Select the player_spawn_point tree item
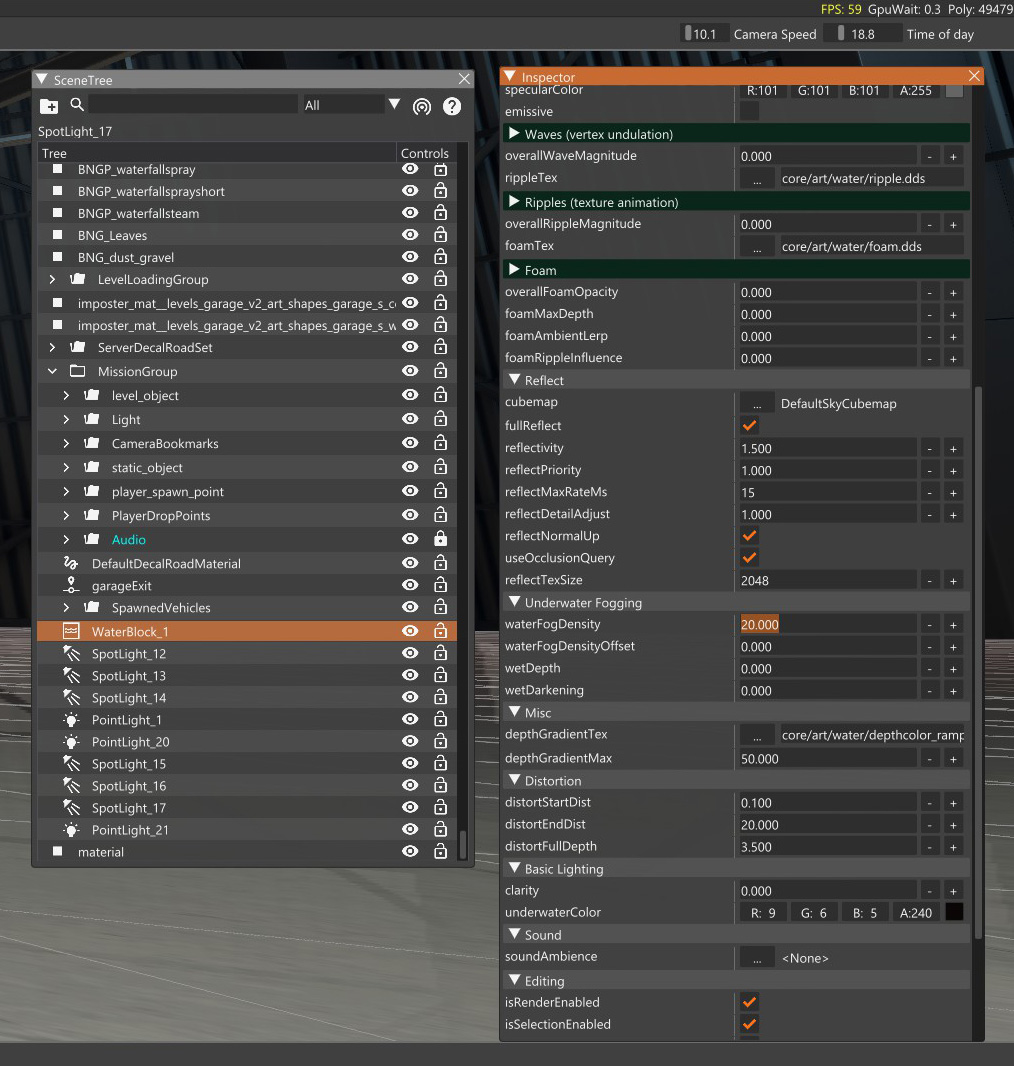The image size is (1014, 1066). pyautogui.click(x=168, y=492)
